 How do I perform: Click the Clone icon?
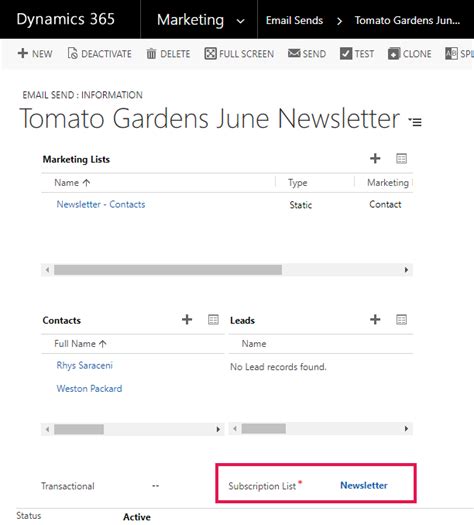click(x=394, y=54)
